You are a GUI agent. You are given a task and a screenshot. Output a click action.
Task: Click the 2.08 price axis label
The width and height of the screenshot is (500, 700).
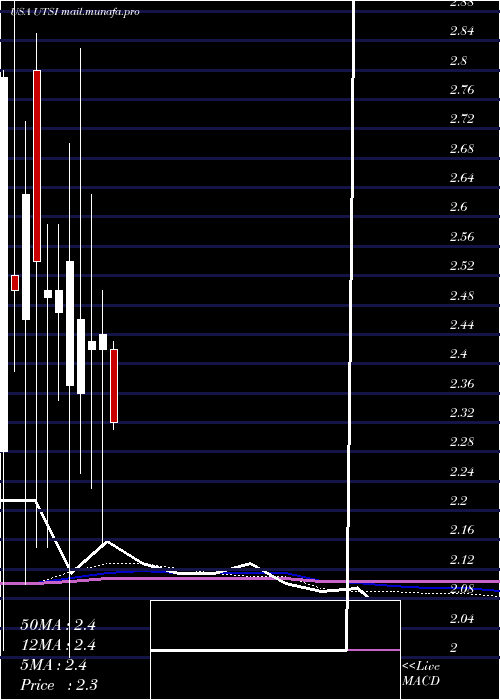462,589
